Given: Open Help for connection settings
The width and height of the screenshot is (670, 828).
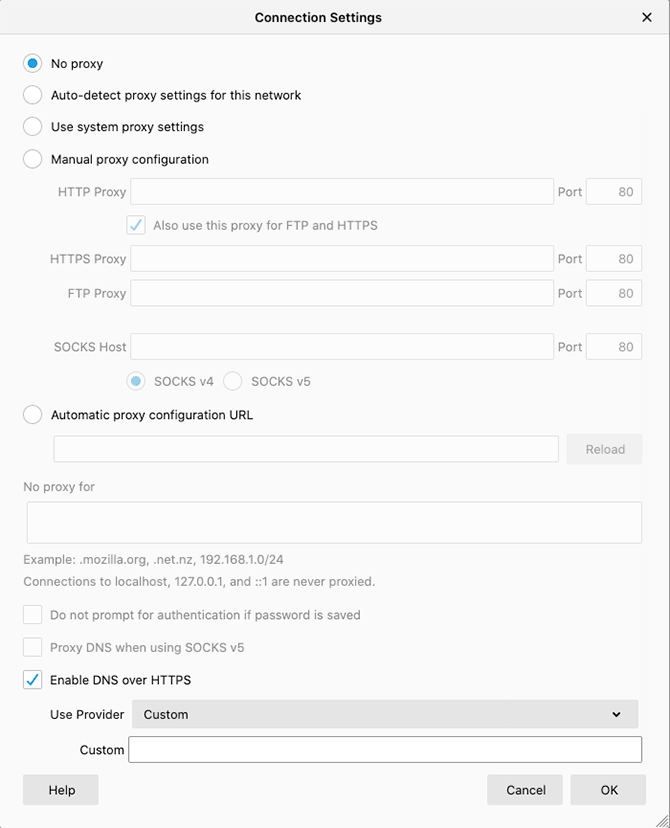Looking at the screenshot, I should 61,789.
